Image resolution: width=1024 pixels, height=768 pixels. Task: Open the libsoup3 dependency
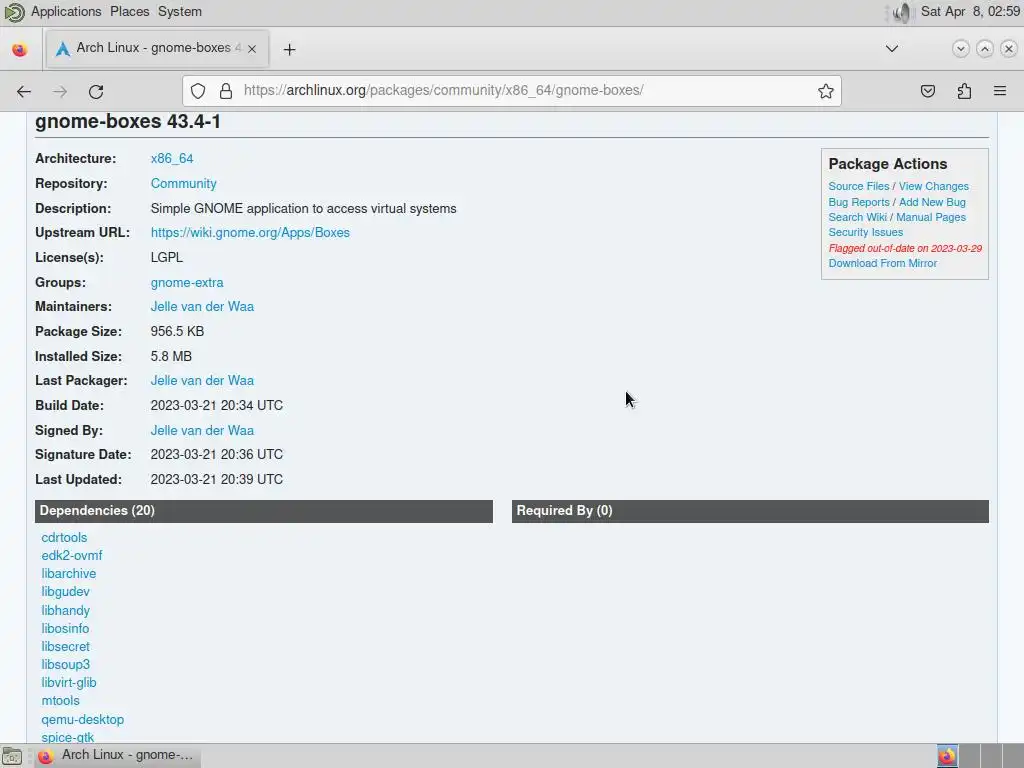[65, 665]
